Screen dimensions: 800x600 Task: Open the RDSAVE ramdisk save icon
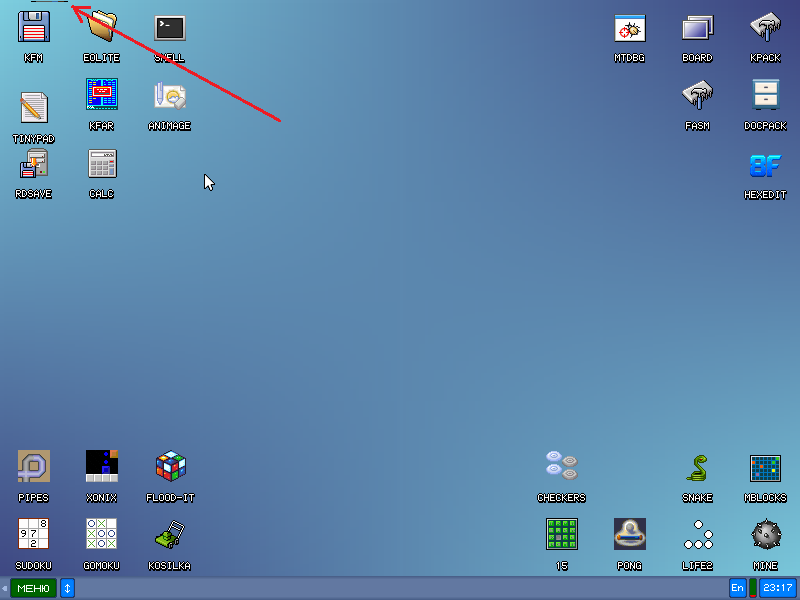[x=33, y=163]
